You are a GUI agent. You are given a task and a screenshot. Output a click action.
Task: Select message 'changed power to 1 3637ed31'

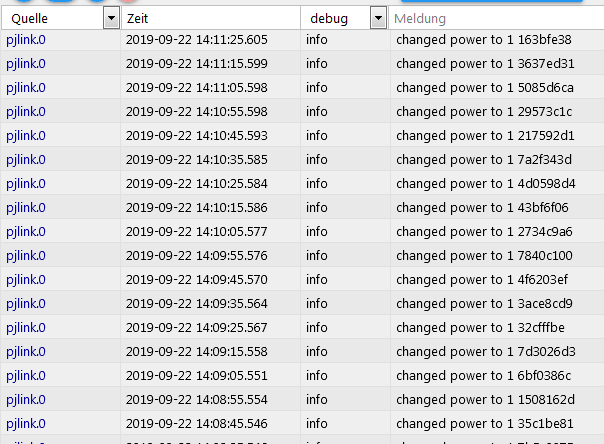(x=485, y=64)
